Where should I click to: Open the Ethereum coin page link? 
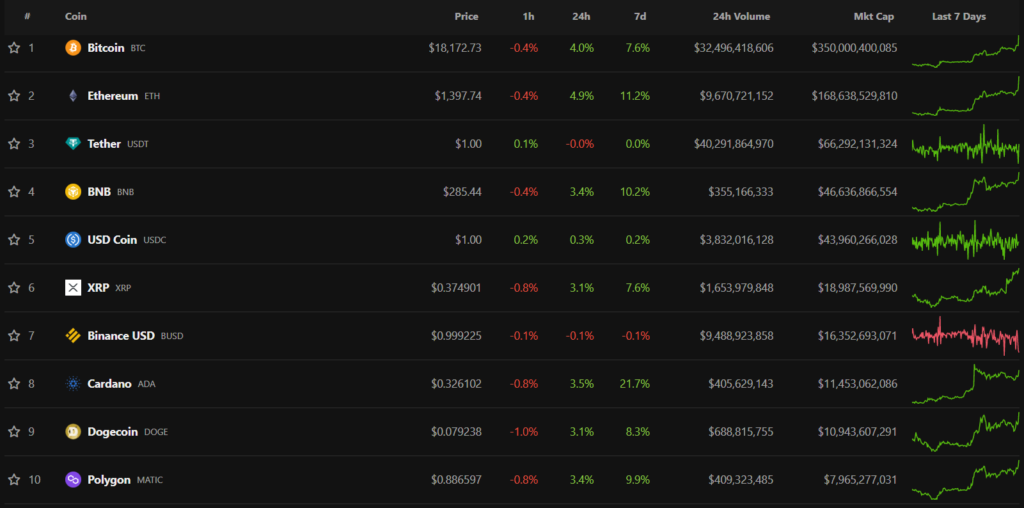pyautogui.click(x=113, y=96)
